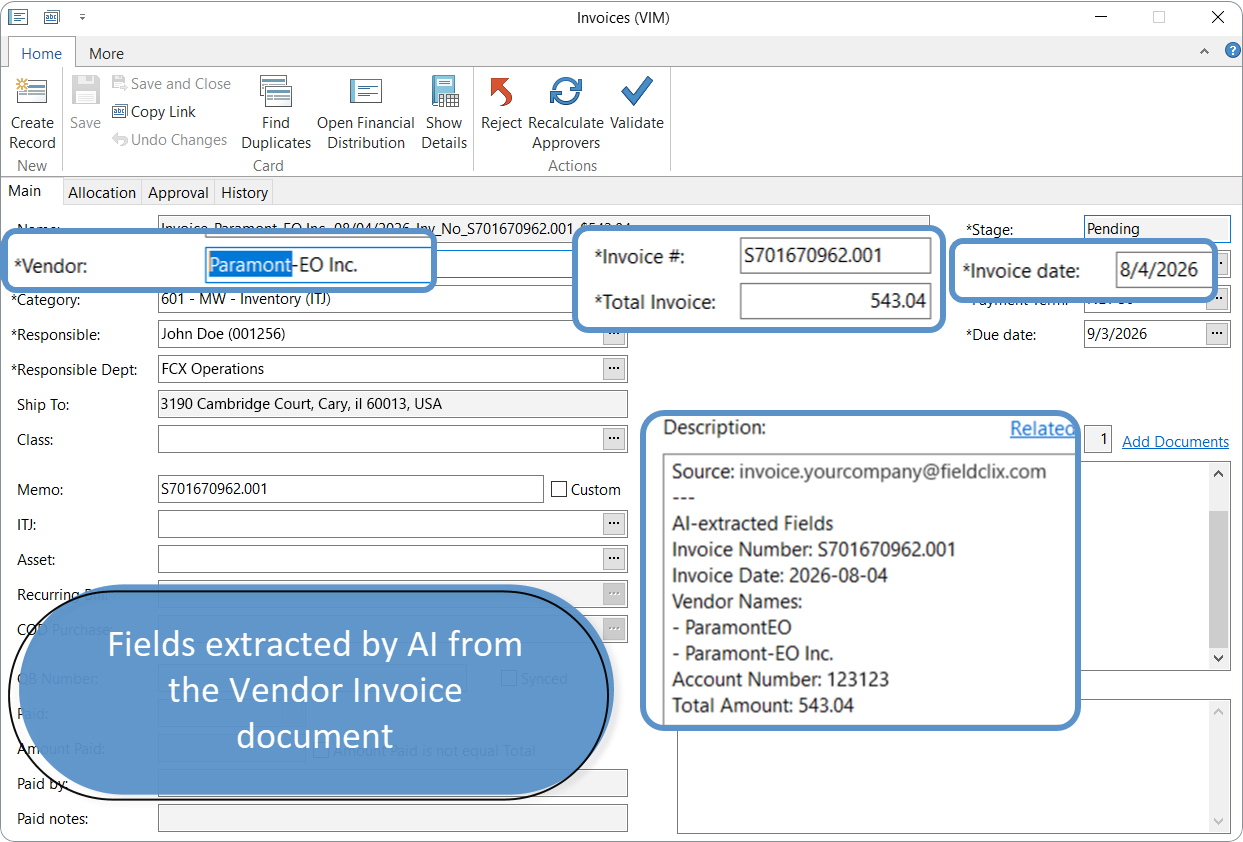The image size is (1243, 842).
Task: Click the form icon in the title bar
Action: [x=18, y=16]
